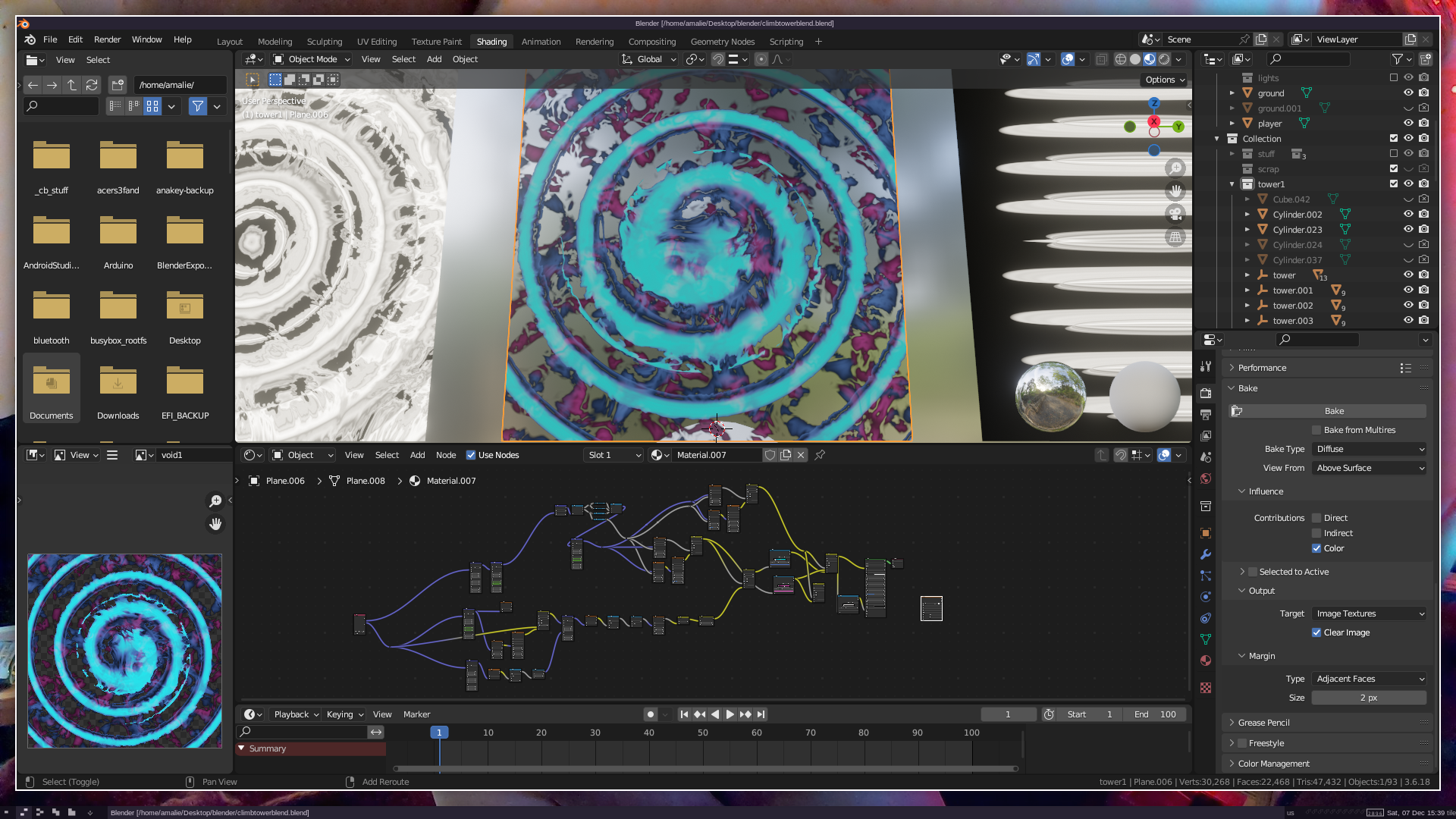The height and width of the screenshot is (819, 1456).
Task: Open the Bake Type dropdown
Action: click(1369, 449)
